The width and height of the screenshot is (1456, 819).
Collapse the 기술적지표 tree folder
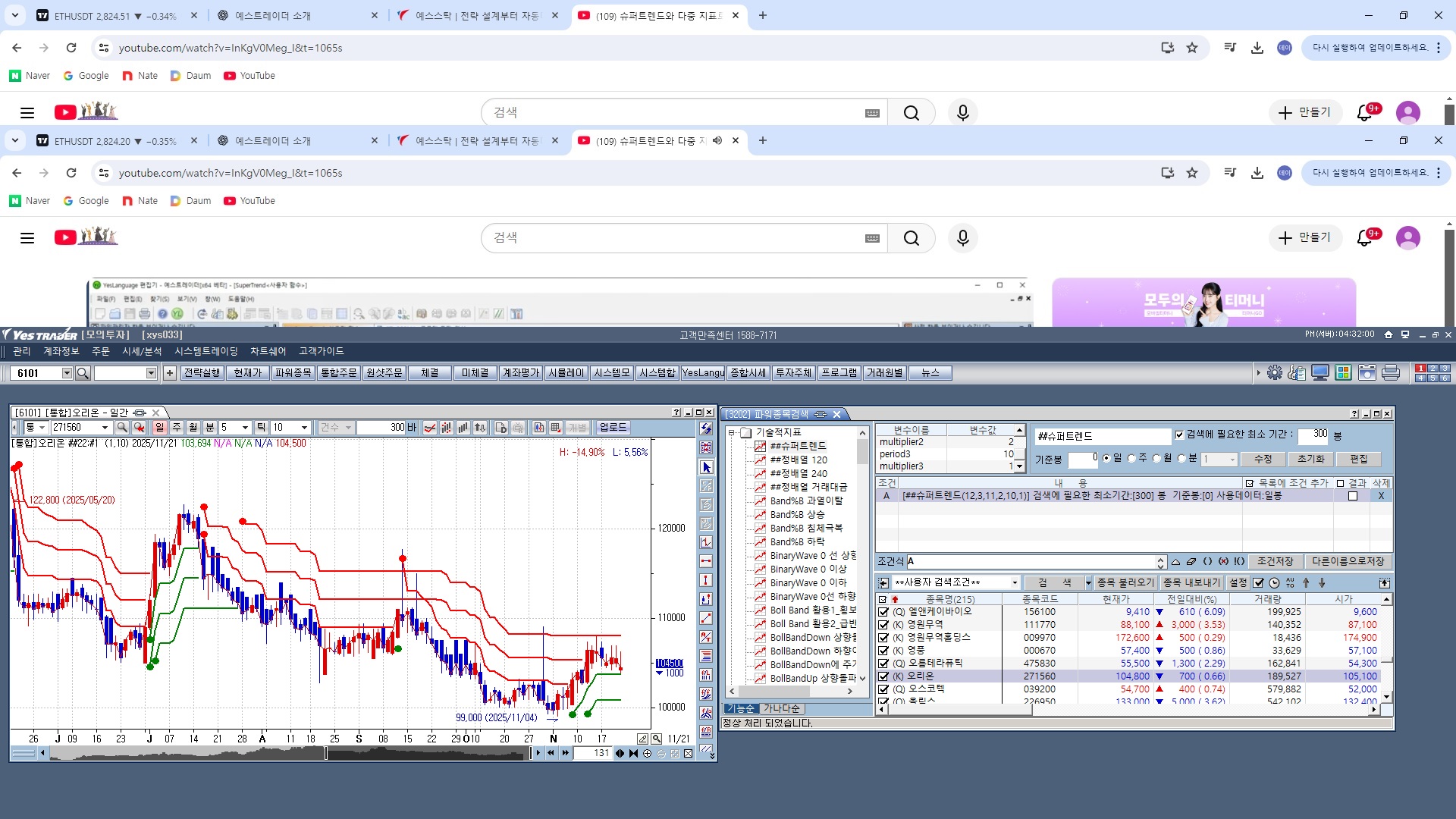tap(732, 433)
